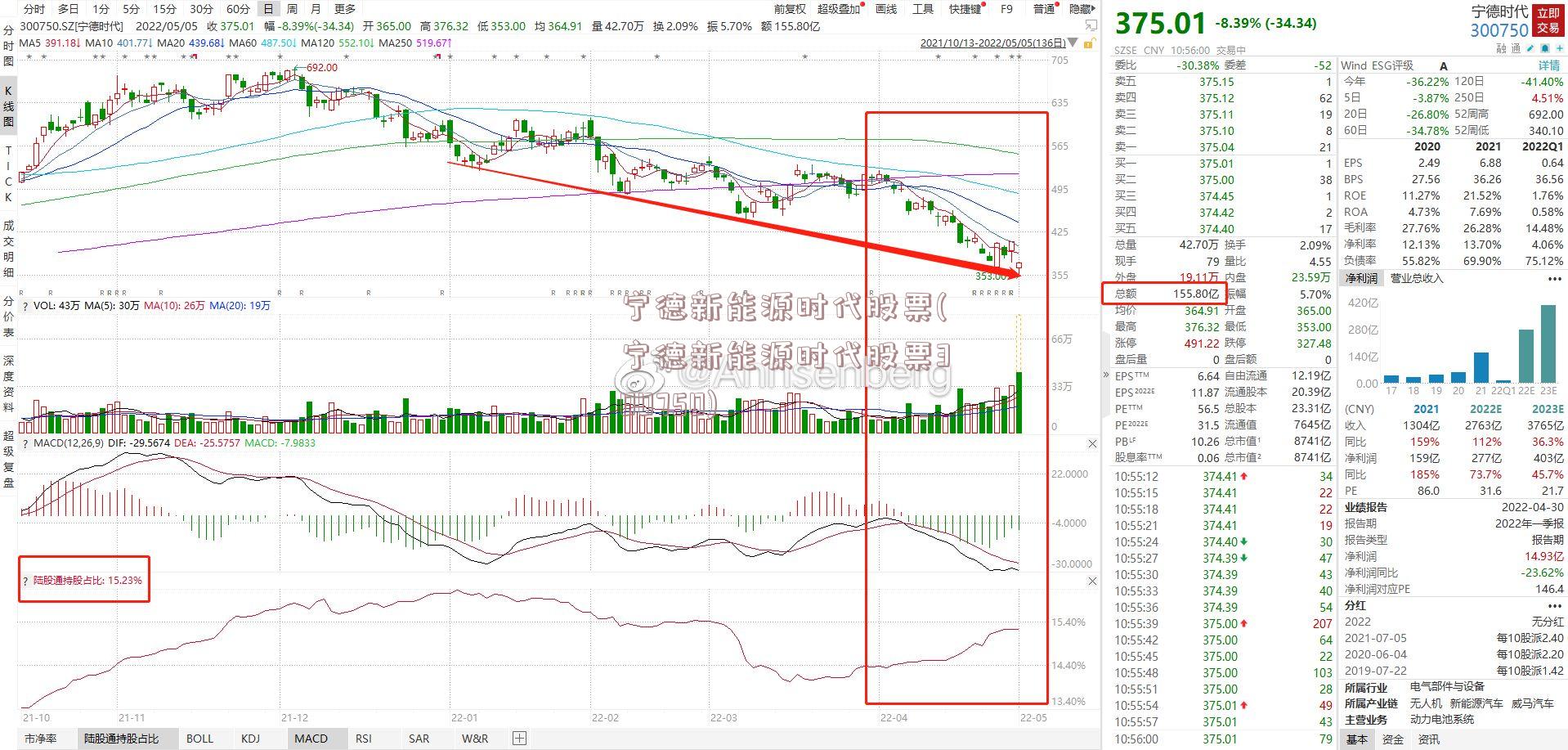
Task: Open 普通 mode dropdown
Action: click(x=1045, y=9)
